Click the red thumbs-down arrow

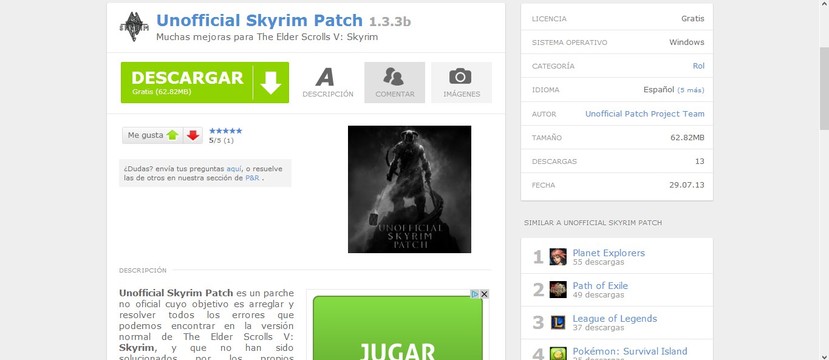point(193,135)
